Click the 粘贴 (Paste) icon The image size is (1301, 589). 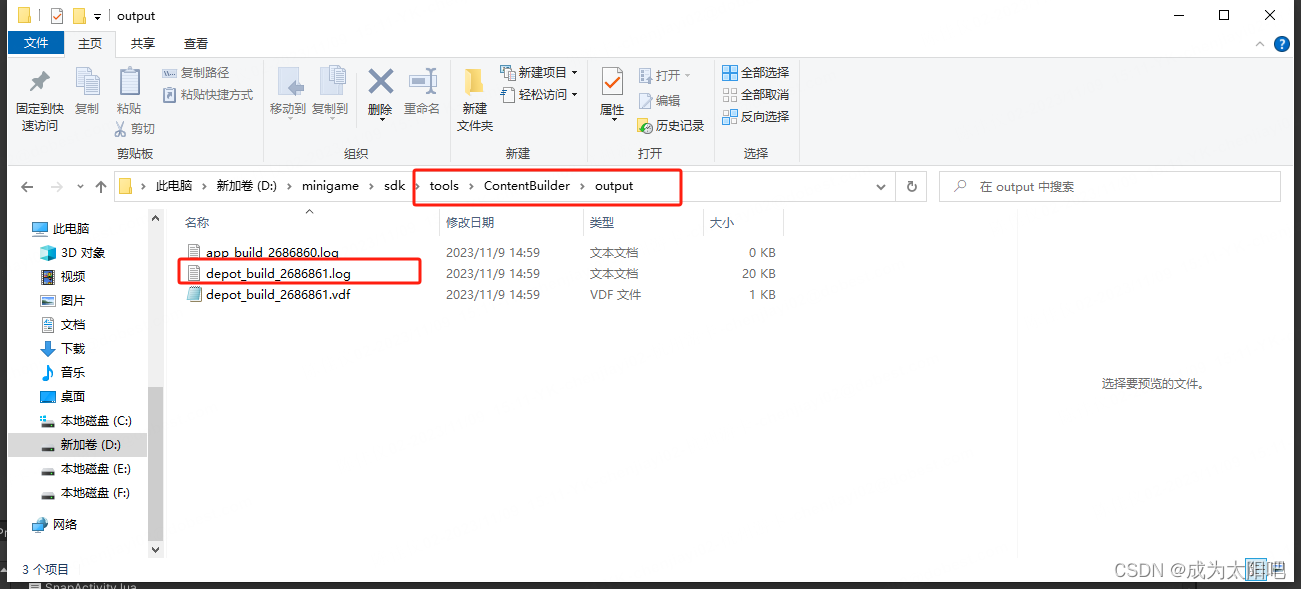(x=130, y=90)
